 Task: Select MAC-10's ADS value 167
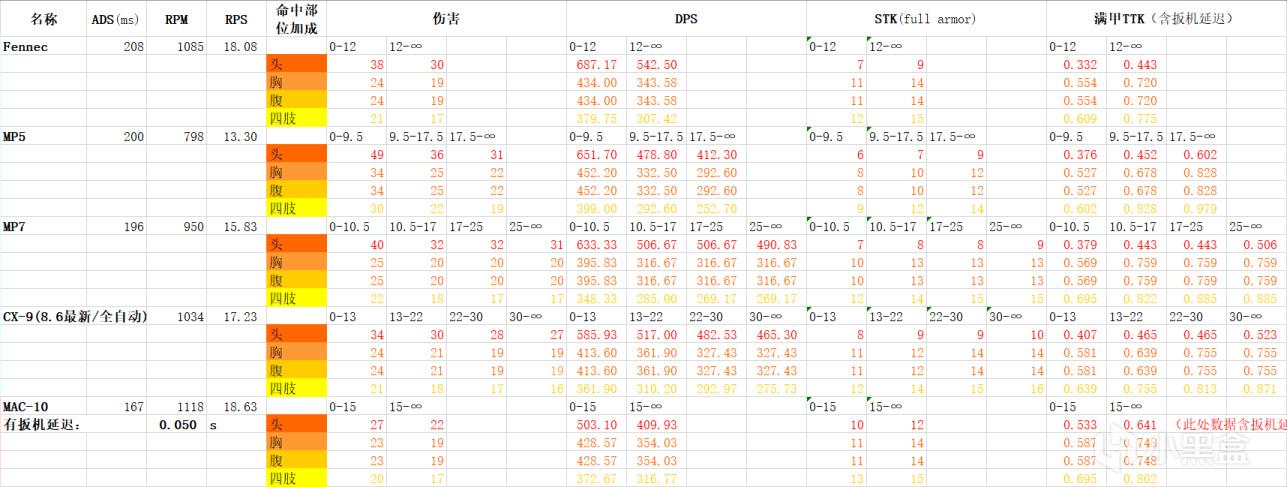tap(133, 406)
